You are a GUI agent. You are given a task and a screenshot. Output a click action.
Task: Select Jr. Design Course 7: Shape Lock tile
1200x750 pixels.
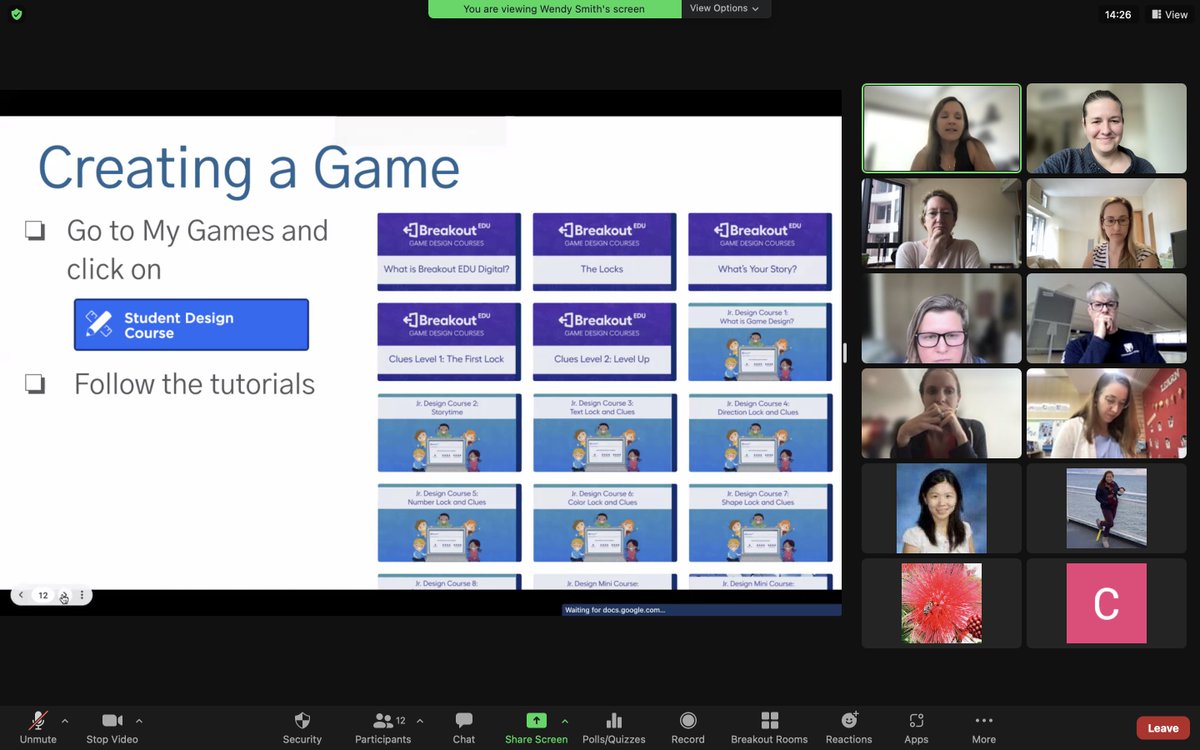click(x=760, y=523)
